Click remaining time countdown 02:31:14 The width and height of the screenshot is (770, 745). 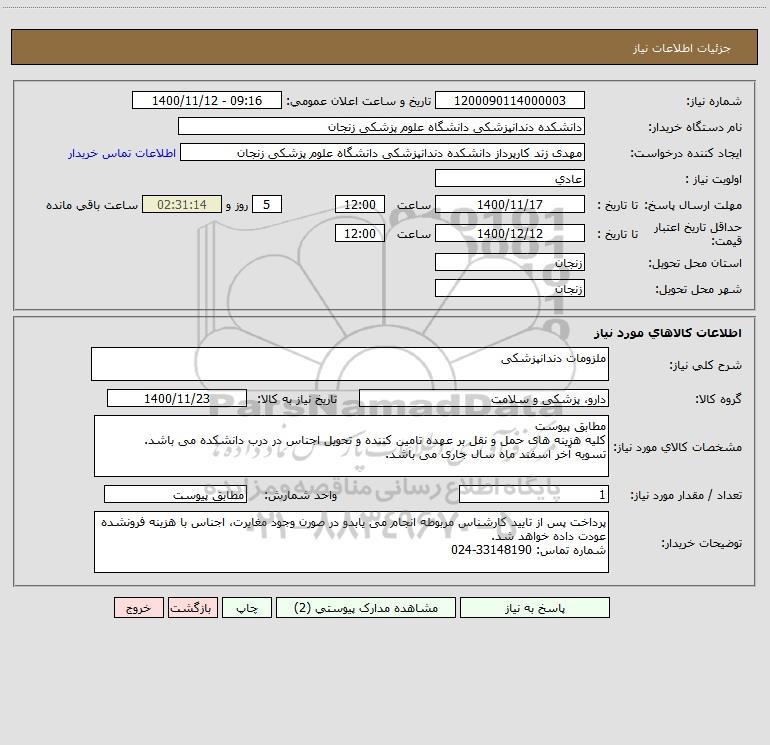(x=182, y=204)
